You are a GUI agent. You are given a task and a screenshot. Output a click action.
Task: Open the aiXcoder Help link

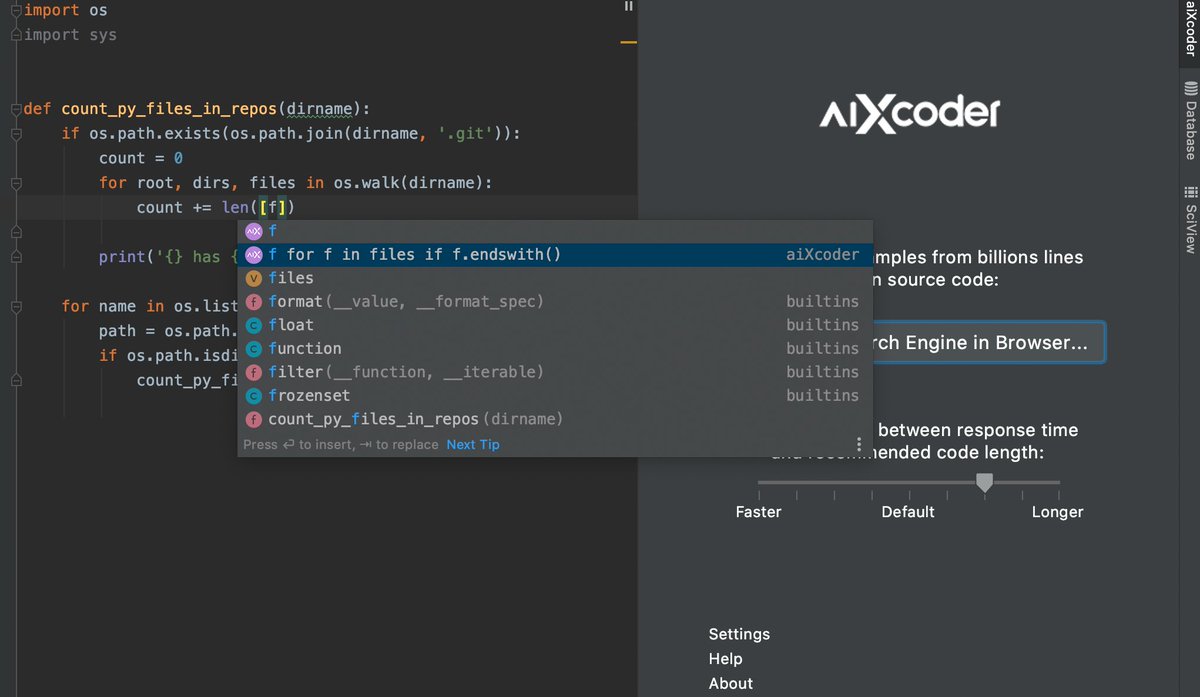725,659
